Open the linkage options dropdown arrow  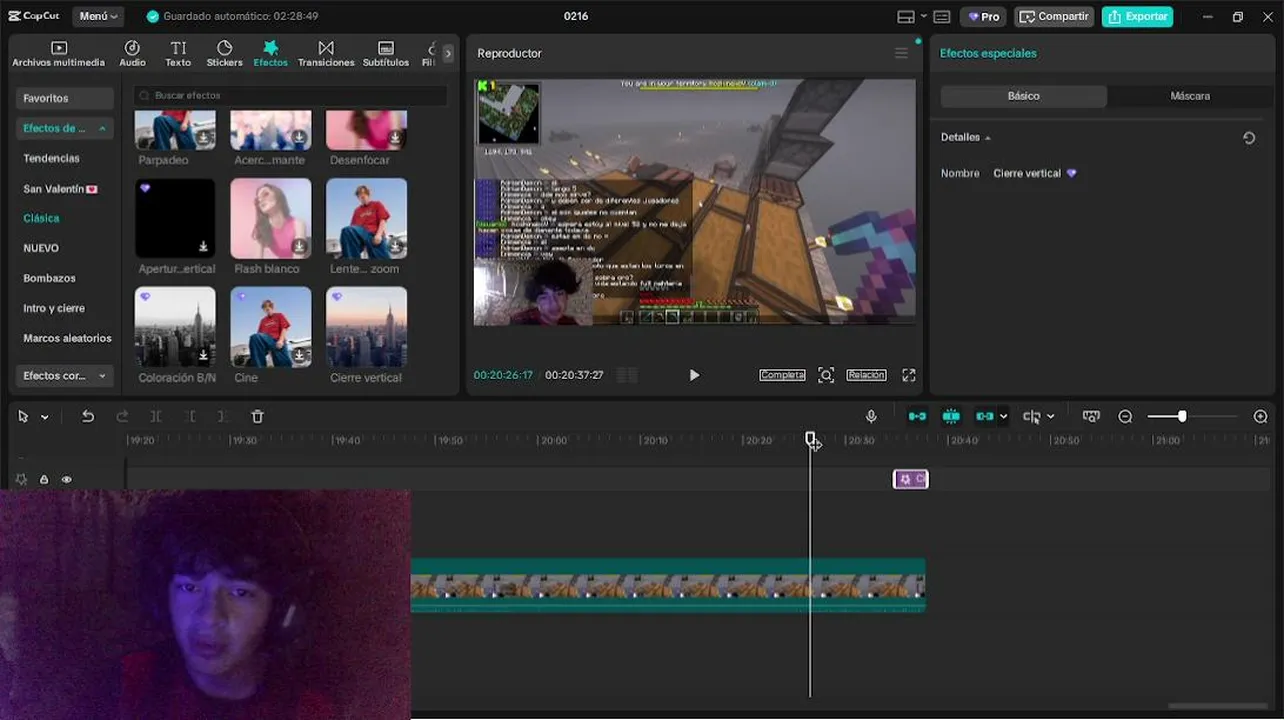(x=1003, y=417)
